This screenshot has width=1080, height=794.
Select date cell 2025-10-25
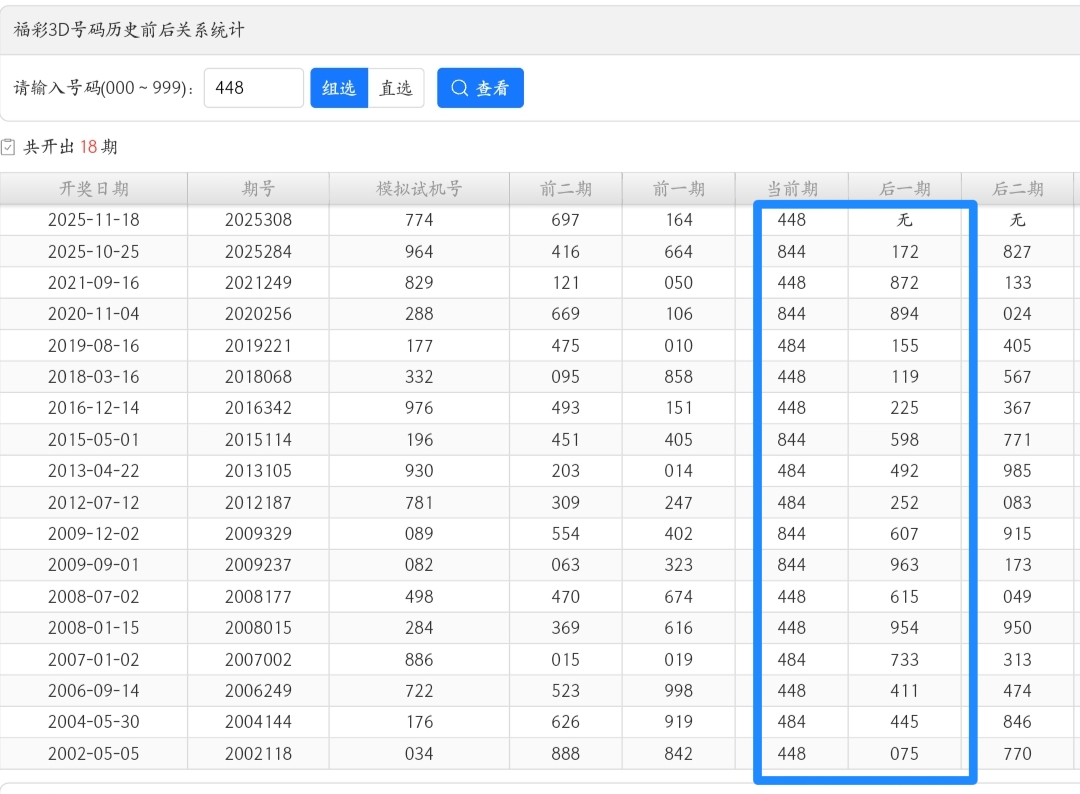coord(94,252)
